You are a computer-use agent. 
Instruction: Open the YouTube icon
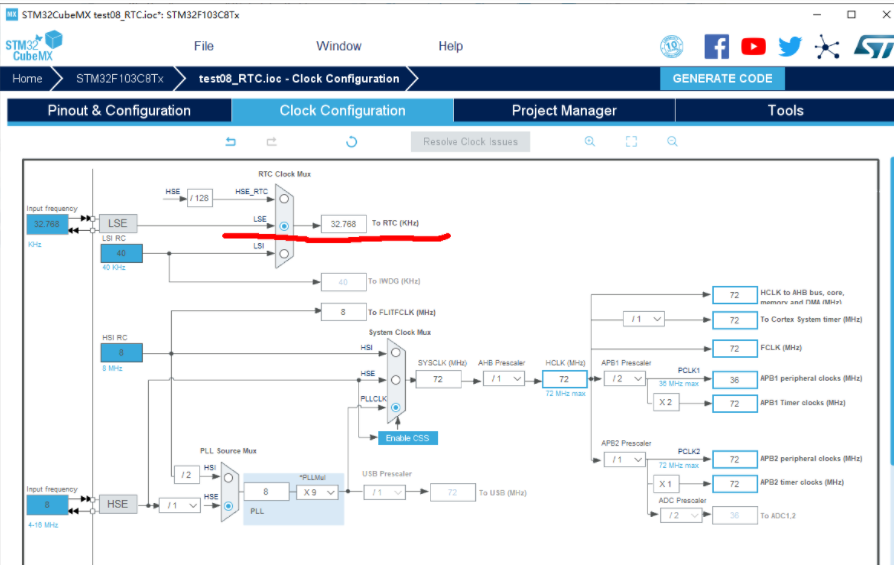[753, 47]
